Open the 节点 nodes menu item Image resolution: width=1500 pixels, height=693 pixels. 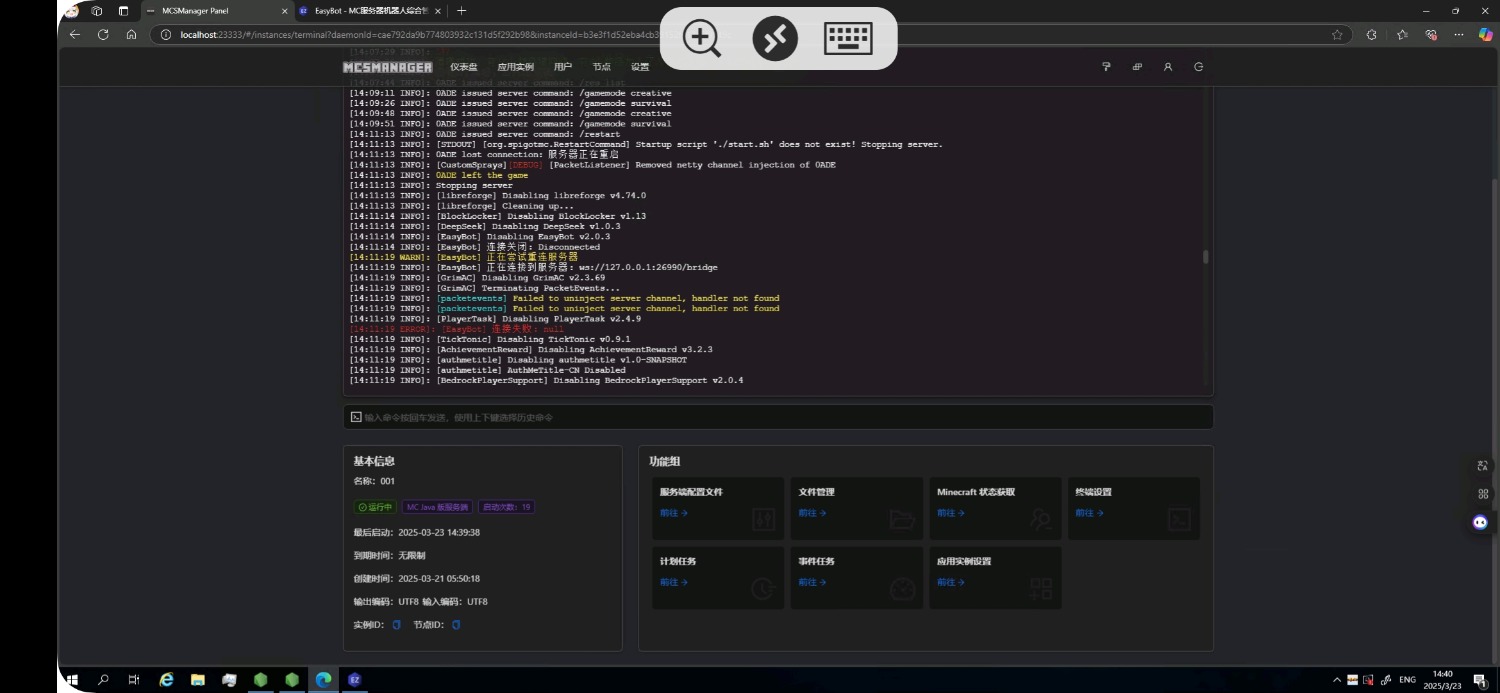click(601, 67)
